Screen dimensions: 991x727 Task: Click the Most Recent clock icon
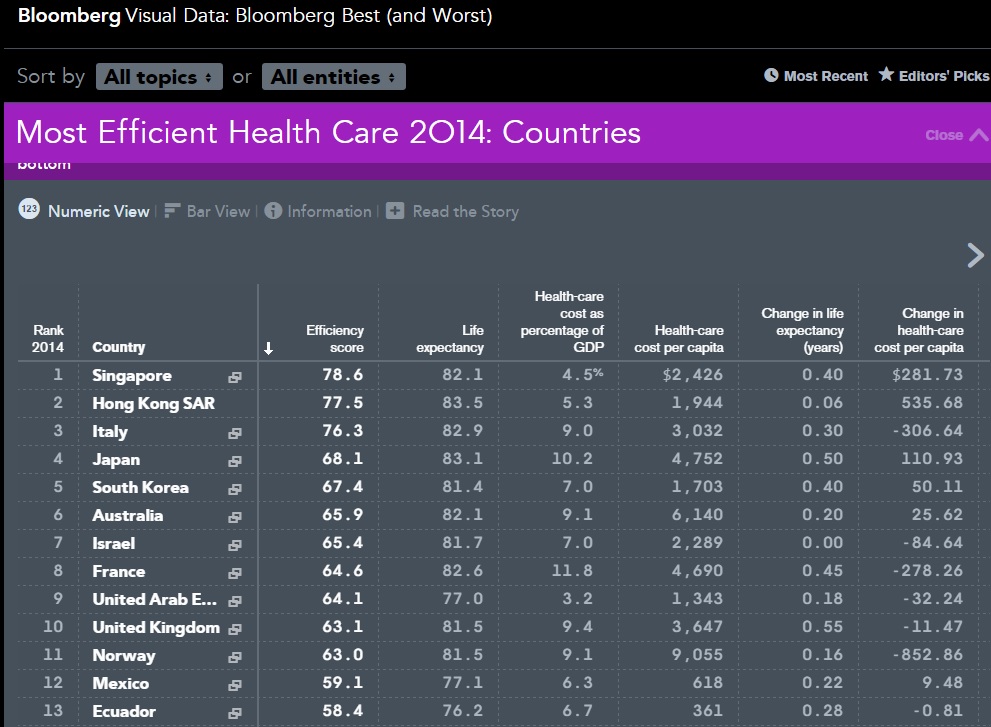click(771, 76)
